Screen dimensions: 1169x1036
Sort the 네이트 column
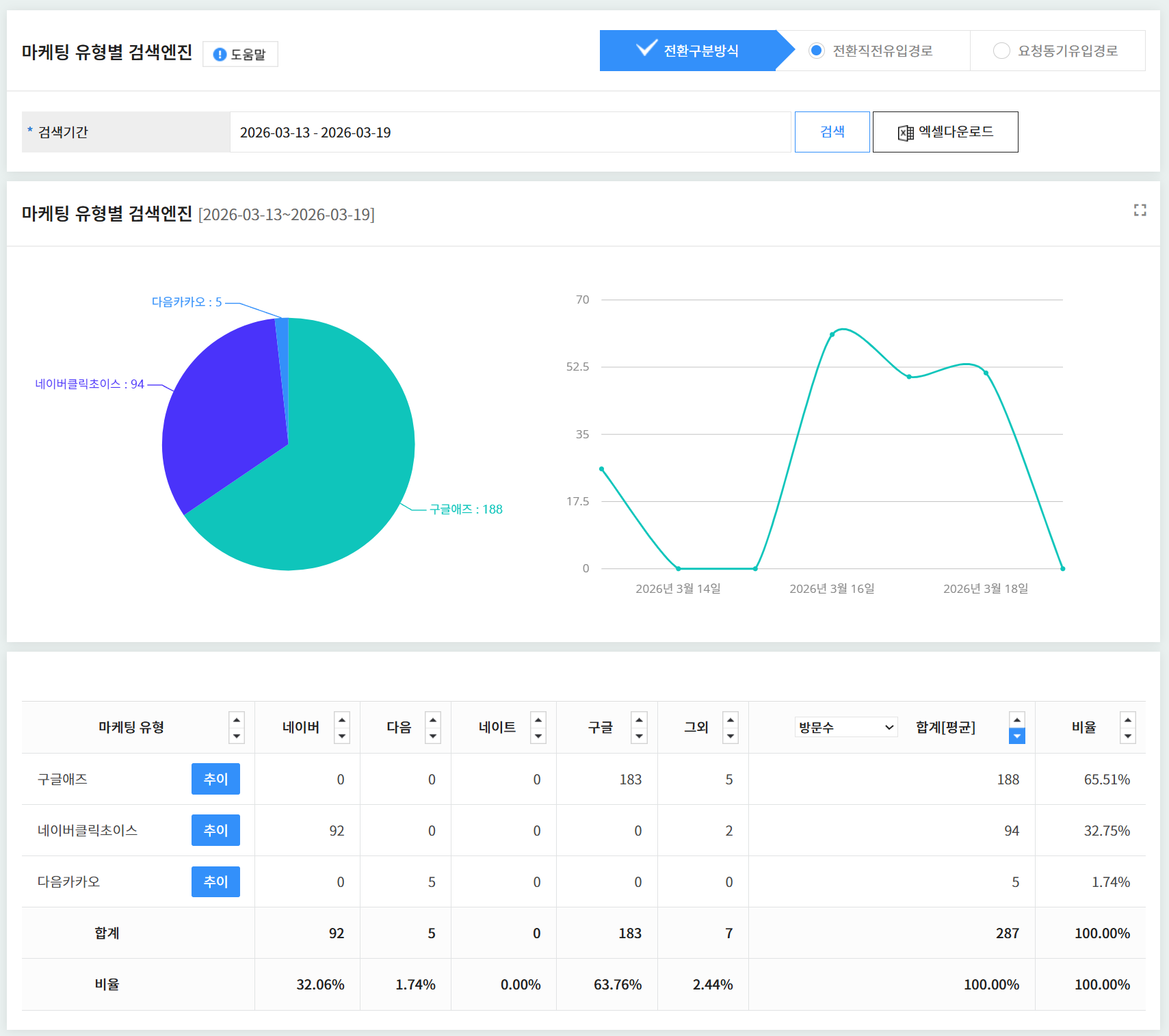(x=538, y=728)
